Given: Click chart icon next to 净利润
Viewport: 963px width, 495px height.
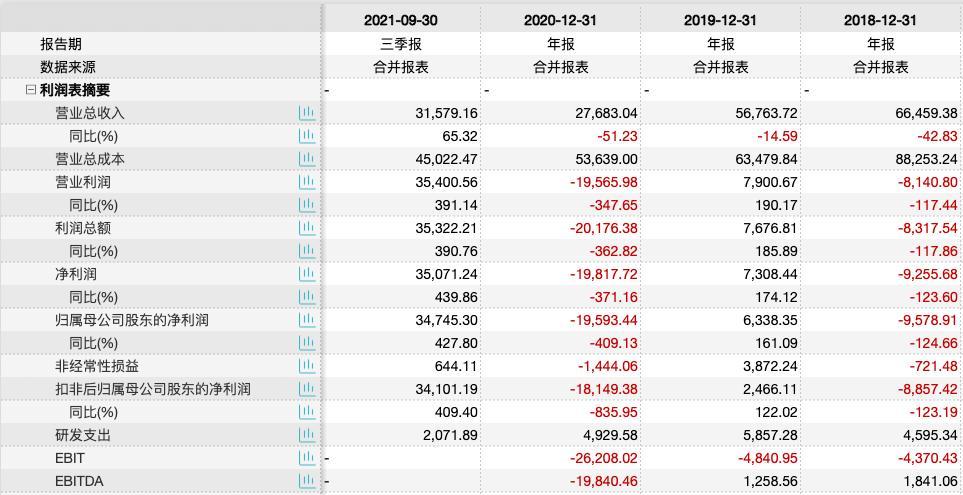Looking at the screenshot, I should pyautogui.click(x=306, y=274).
